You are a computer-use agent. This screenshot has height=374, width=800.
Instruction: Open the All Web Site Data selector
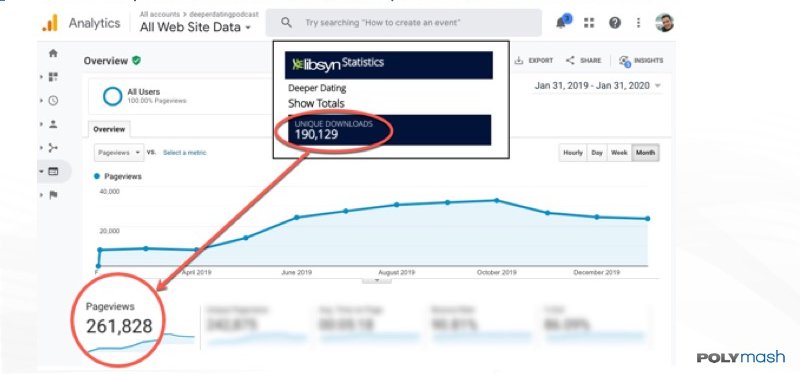(x=195, y=27)
